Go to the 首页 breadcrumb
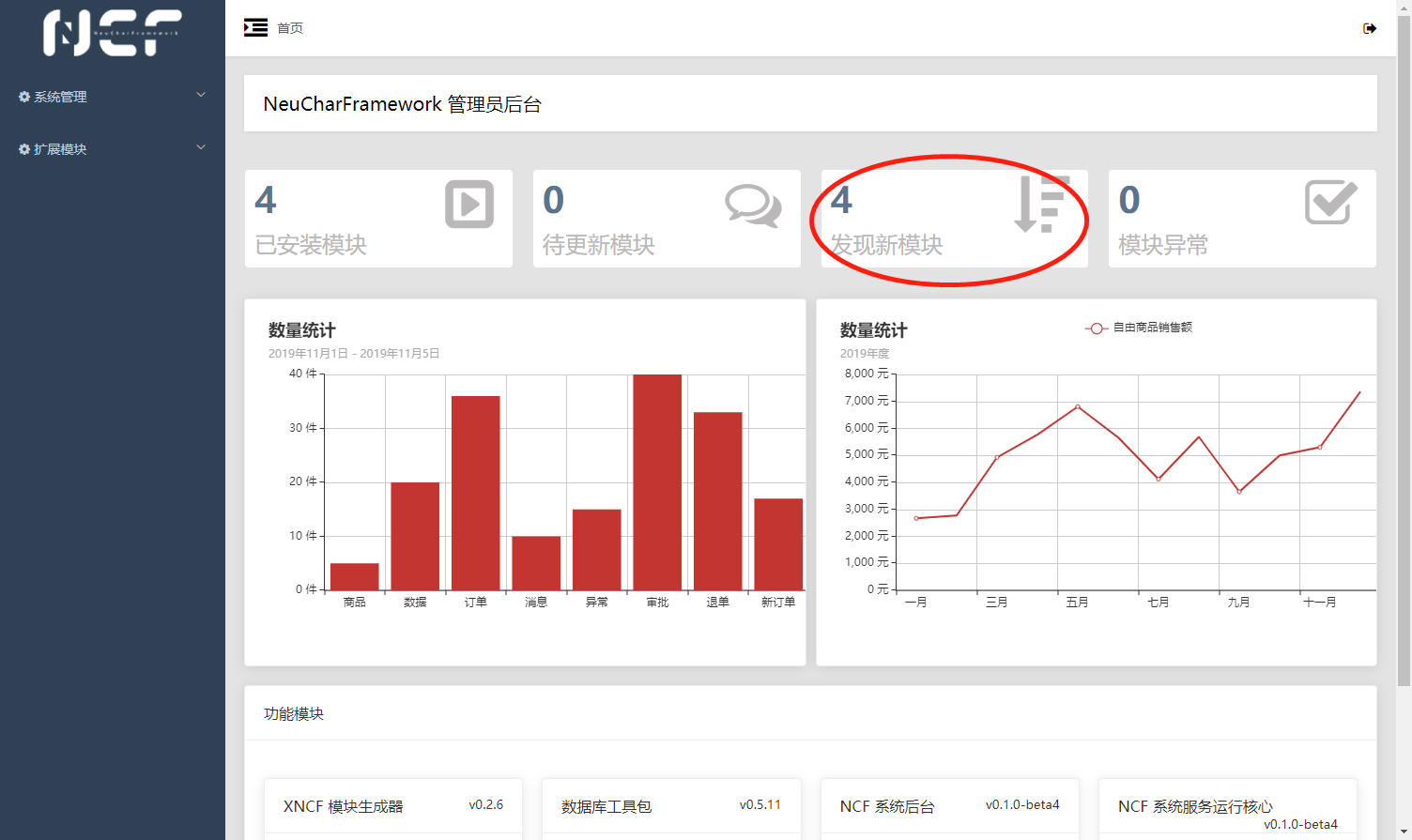The image size is (1412, 840). [x=290, y=28]
